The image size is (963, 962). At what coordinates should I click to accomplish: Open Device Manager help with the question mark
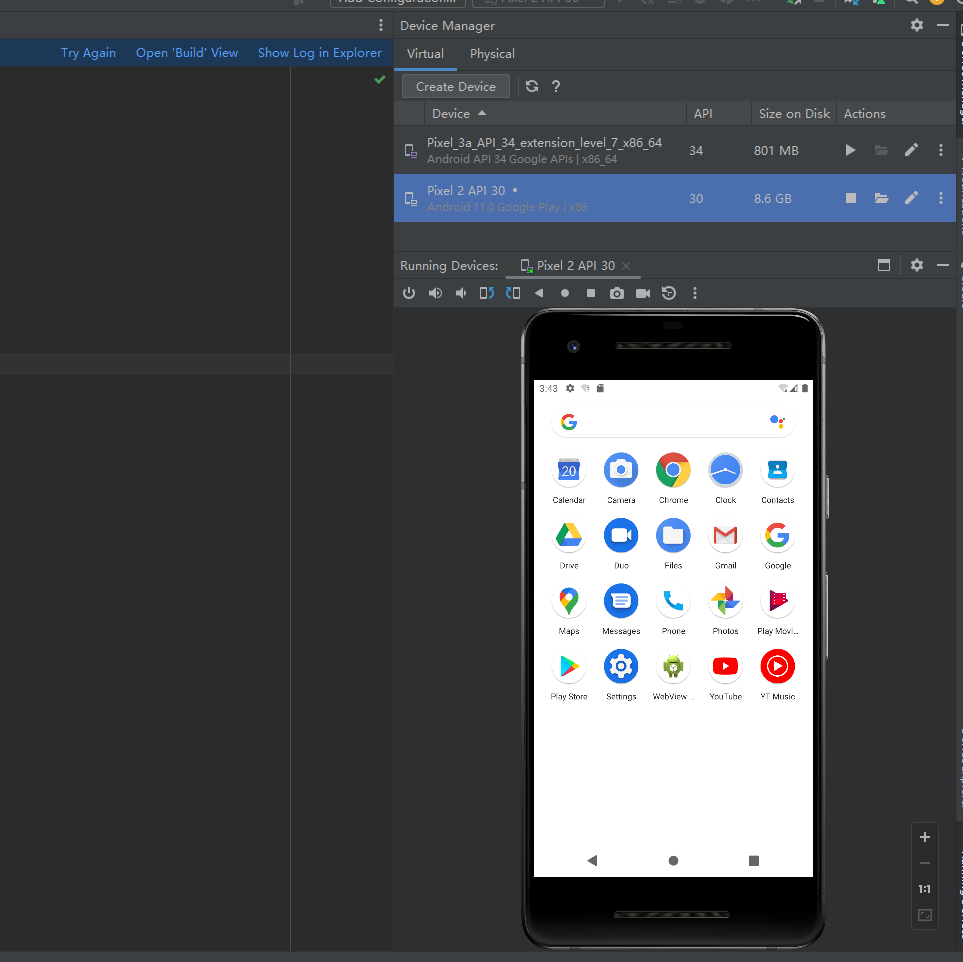tap(555, 86)
